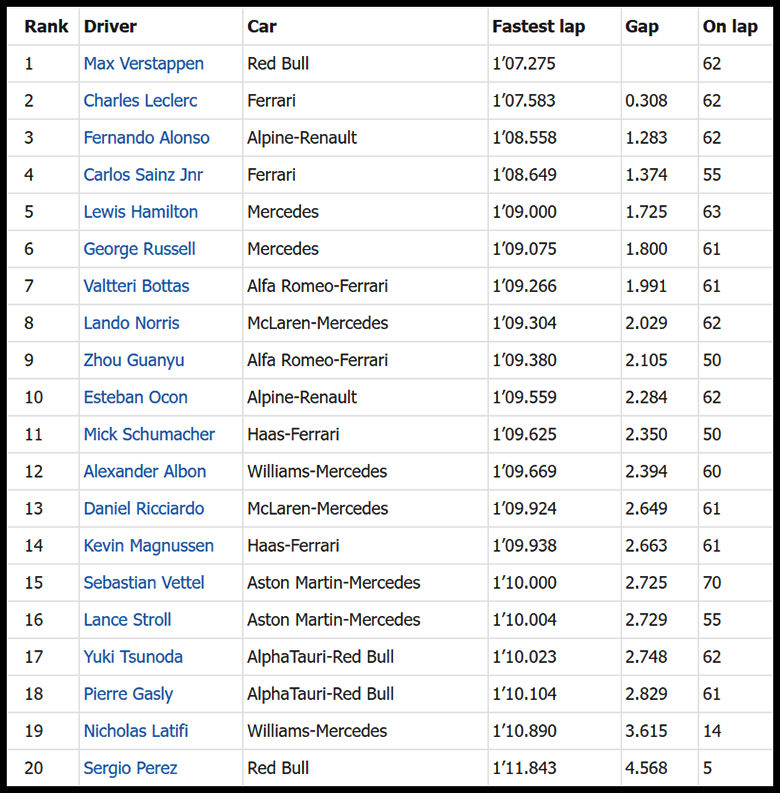Click the Zhou Guanyu link
The image size is (780, 793).
coord(134,360)
